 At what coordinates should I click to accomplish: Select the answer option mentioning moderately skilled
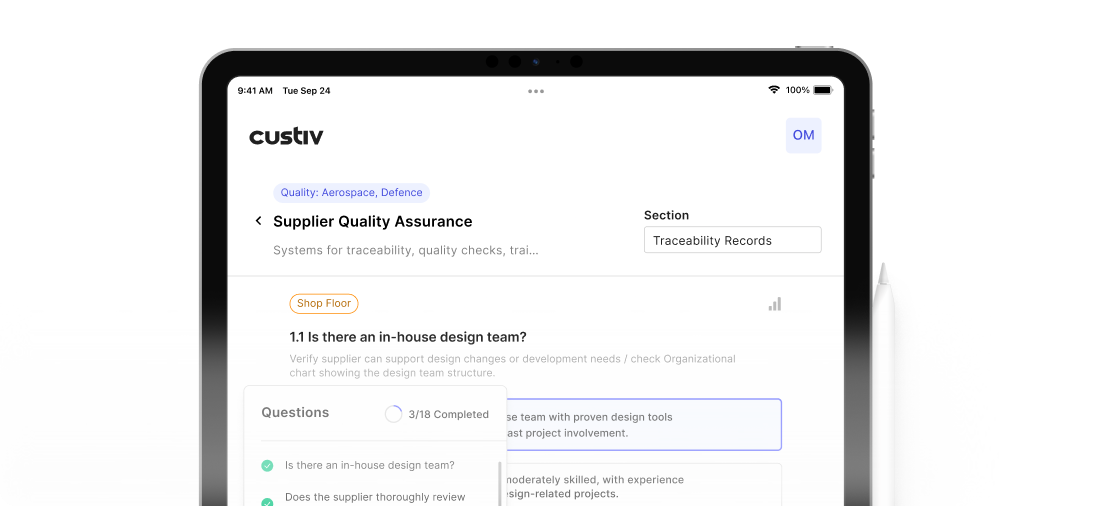(642, 485)
